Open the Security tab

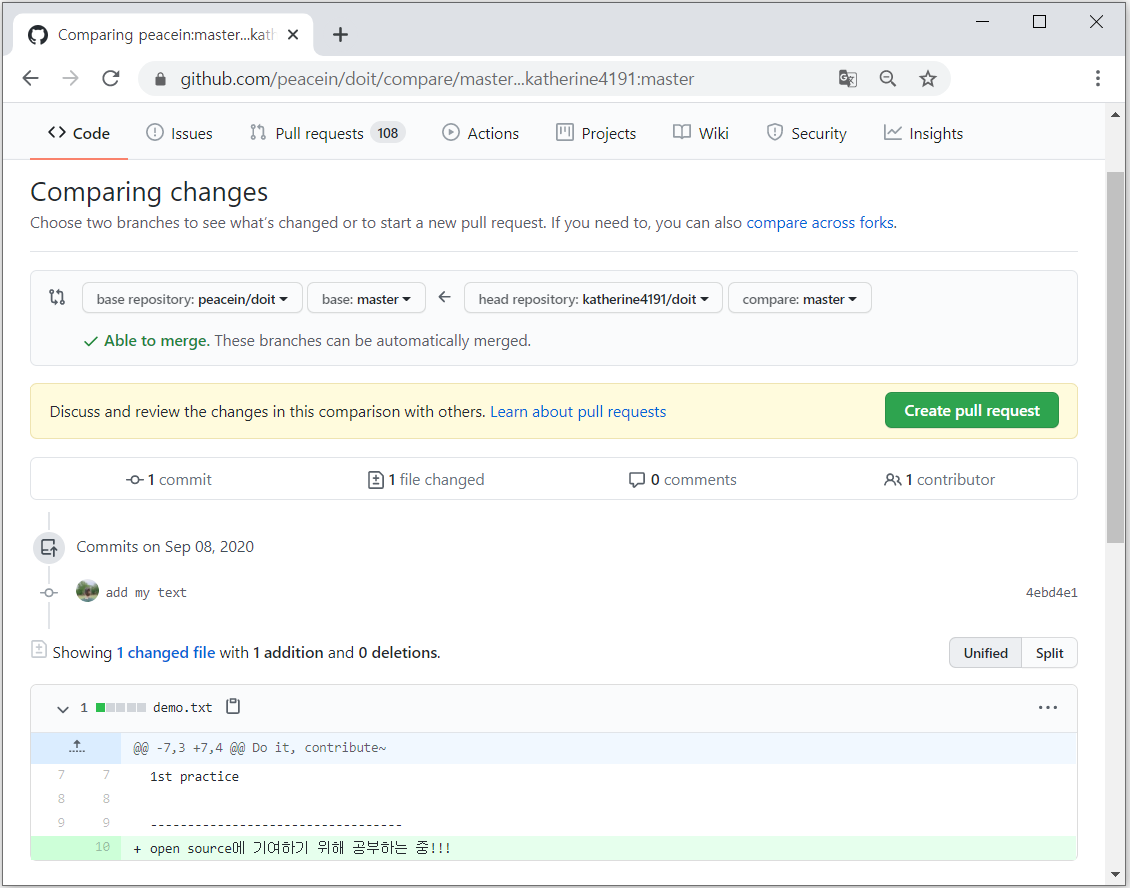tap(806, 133)
